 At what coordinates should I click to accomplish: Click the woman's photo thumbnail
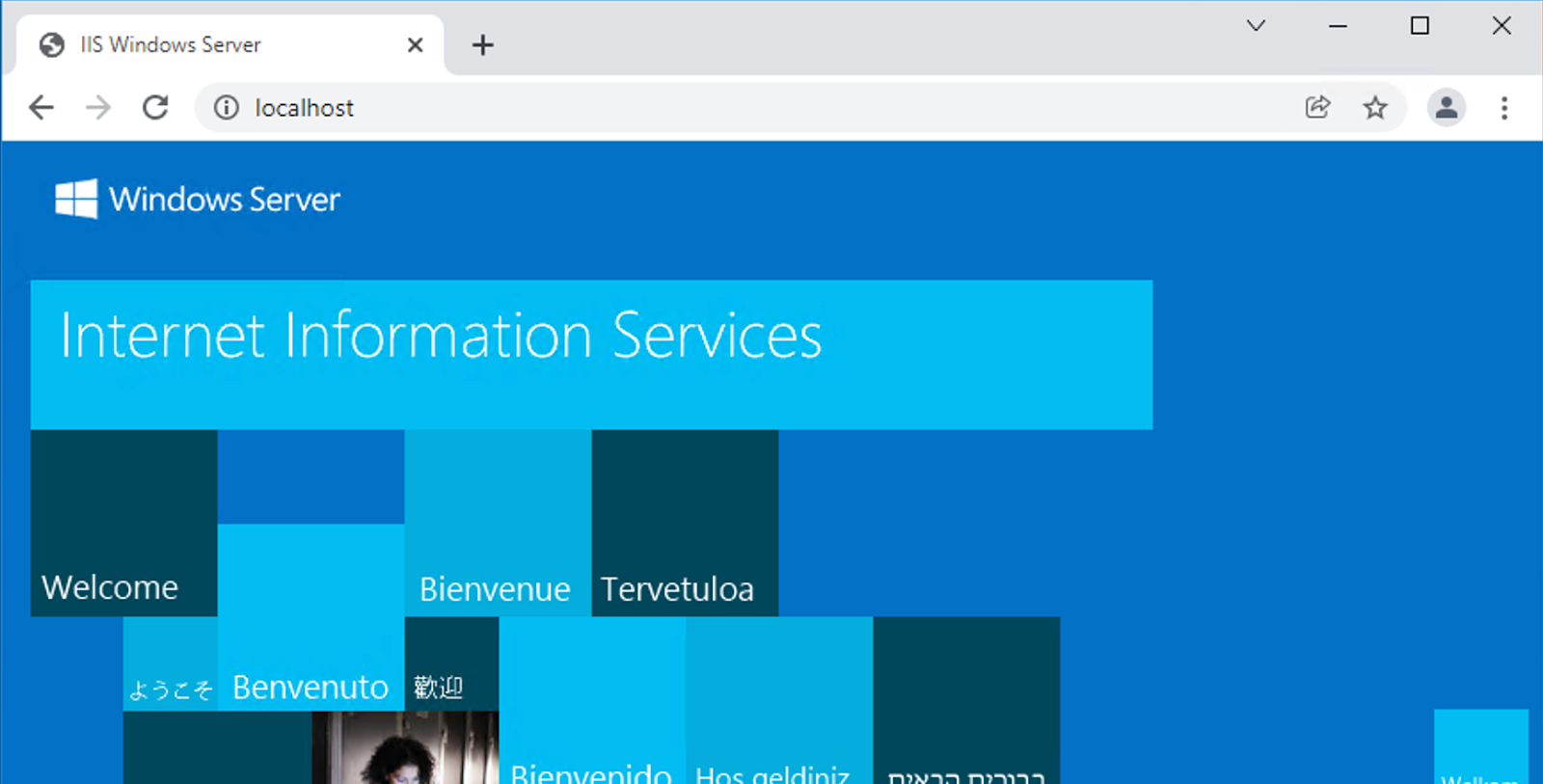pyautogui.click(x=405, y=747)
